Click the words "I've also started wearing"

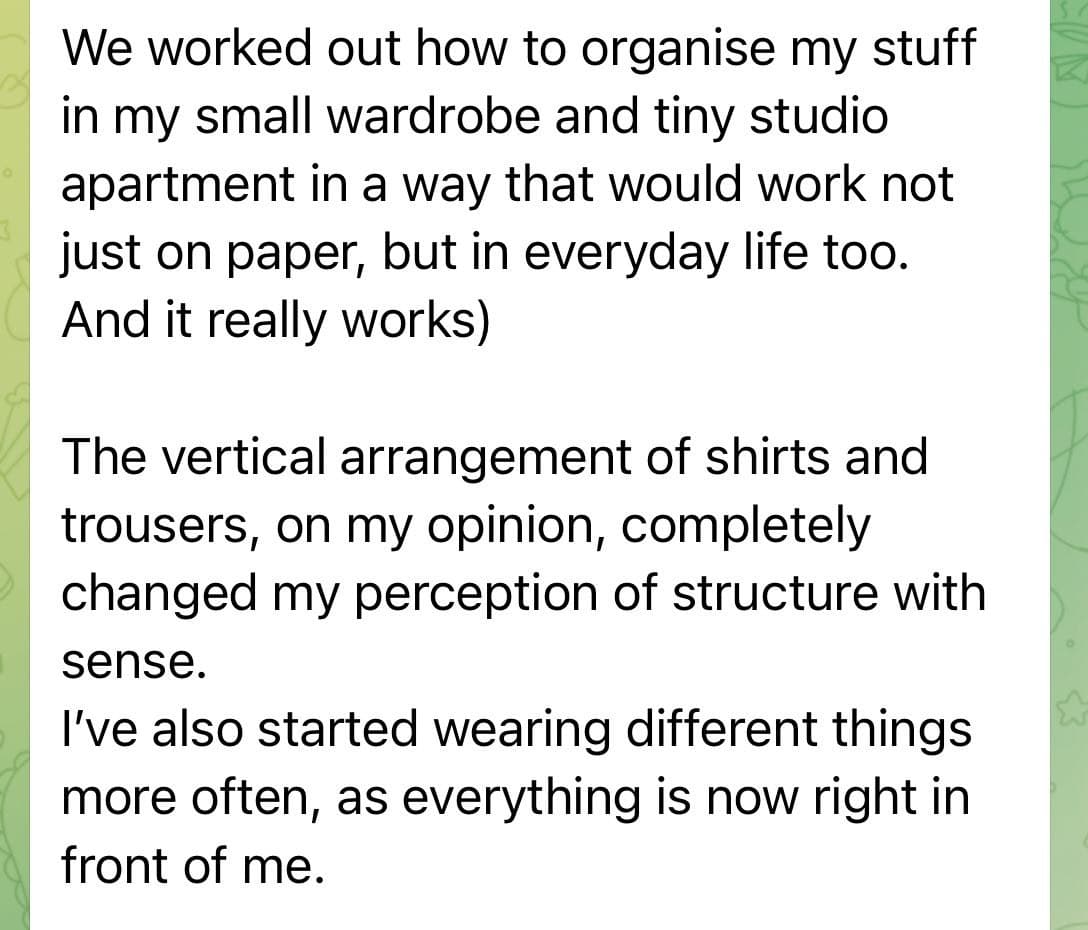pyautogui.click(x=336, y=729)
